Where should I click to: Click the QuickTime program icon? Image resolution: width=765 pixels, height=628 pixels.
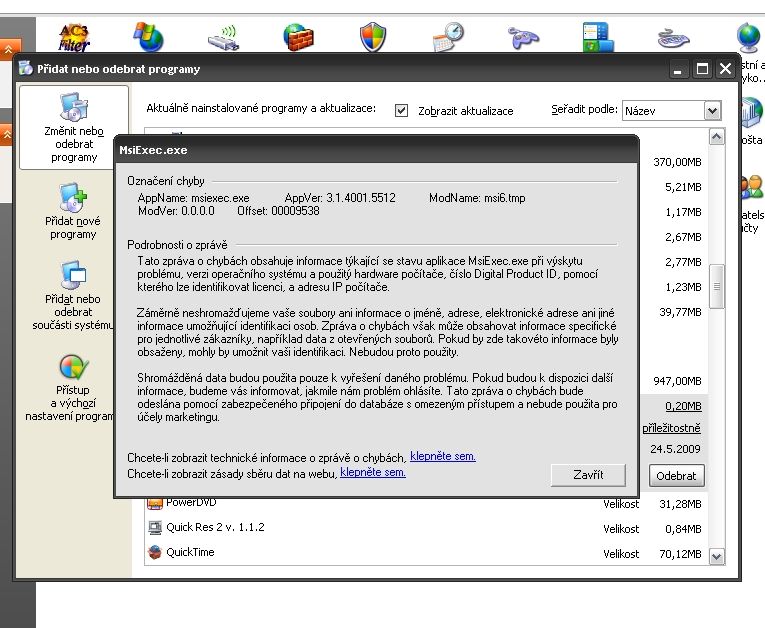point(155,552)
